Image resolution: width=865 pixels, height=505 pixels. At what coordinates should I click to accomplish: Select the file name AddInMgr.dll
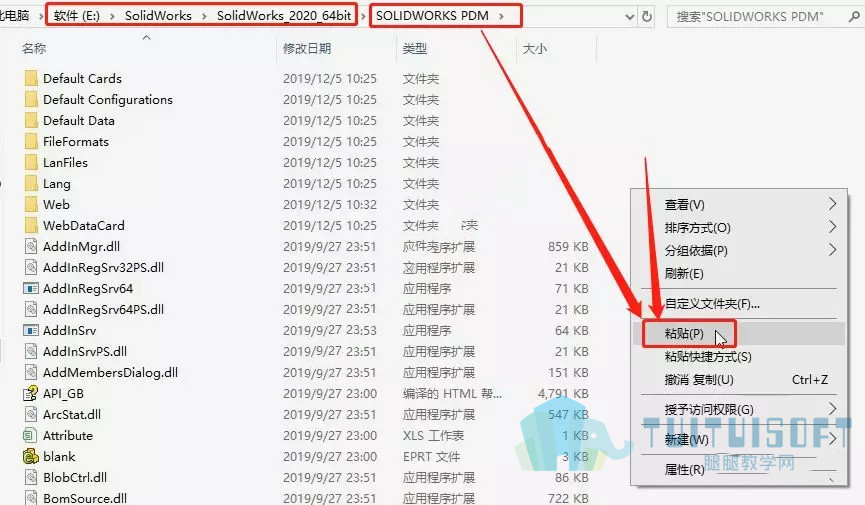point(82,247)
